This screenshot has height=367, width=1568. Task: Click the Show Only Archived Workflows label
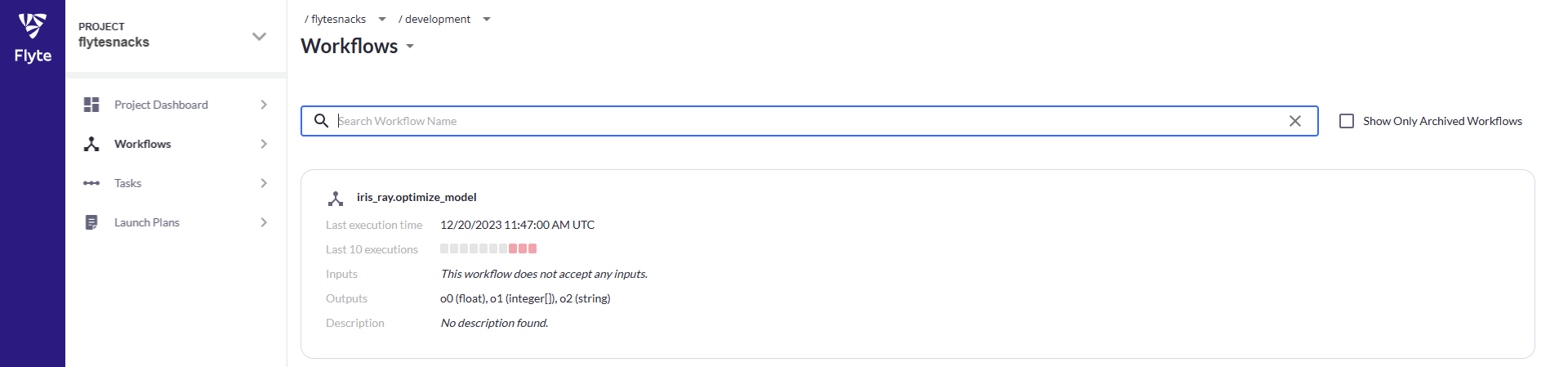(1442, 121)
